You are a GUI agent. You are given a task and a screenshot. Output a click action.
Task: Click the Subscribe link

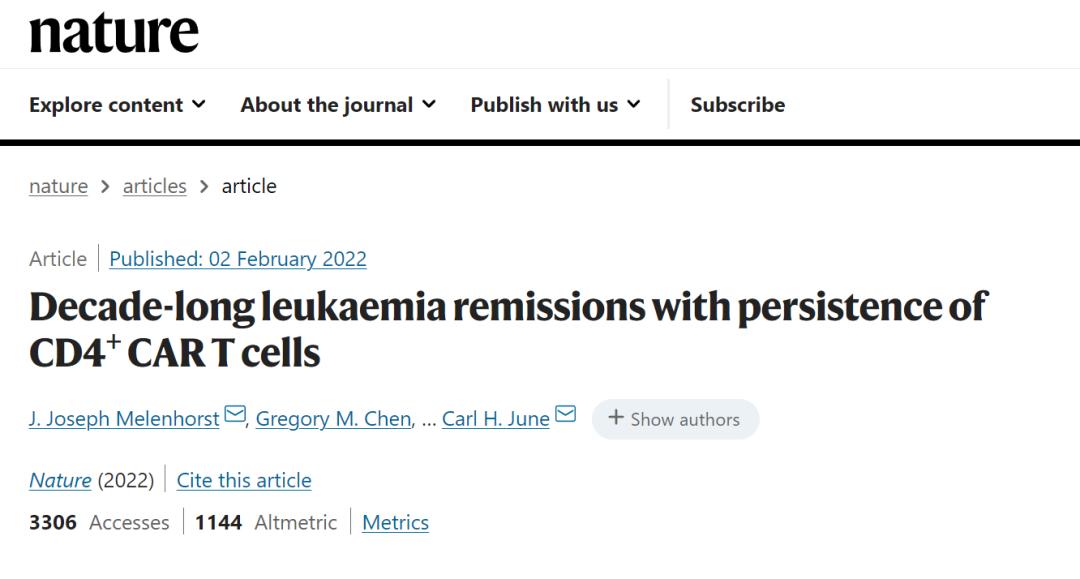[x=738, y=105]
